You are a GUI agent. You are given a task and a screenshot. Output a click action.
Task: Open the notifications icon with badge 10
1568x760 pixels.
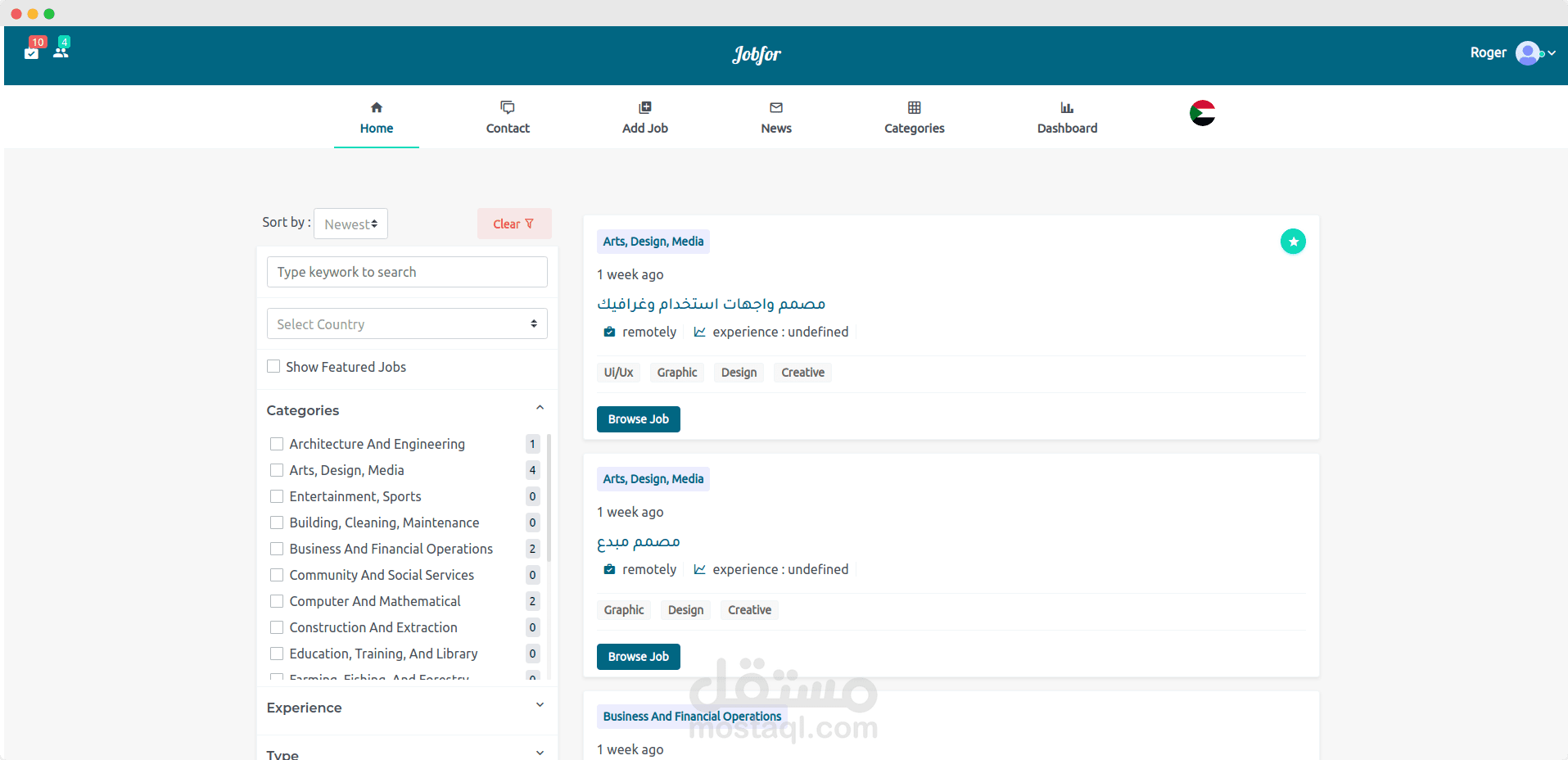(32, 51)
